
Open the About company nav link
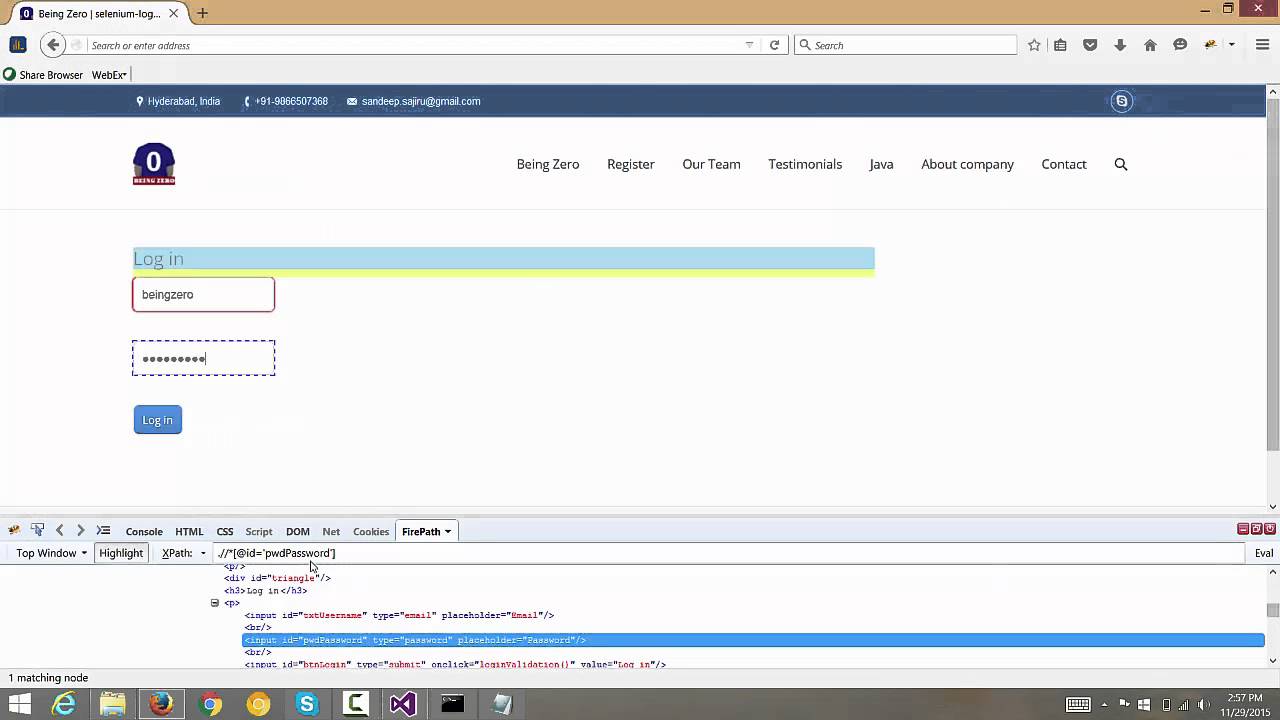(968, 164)
